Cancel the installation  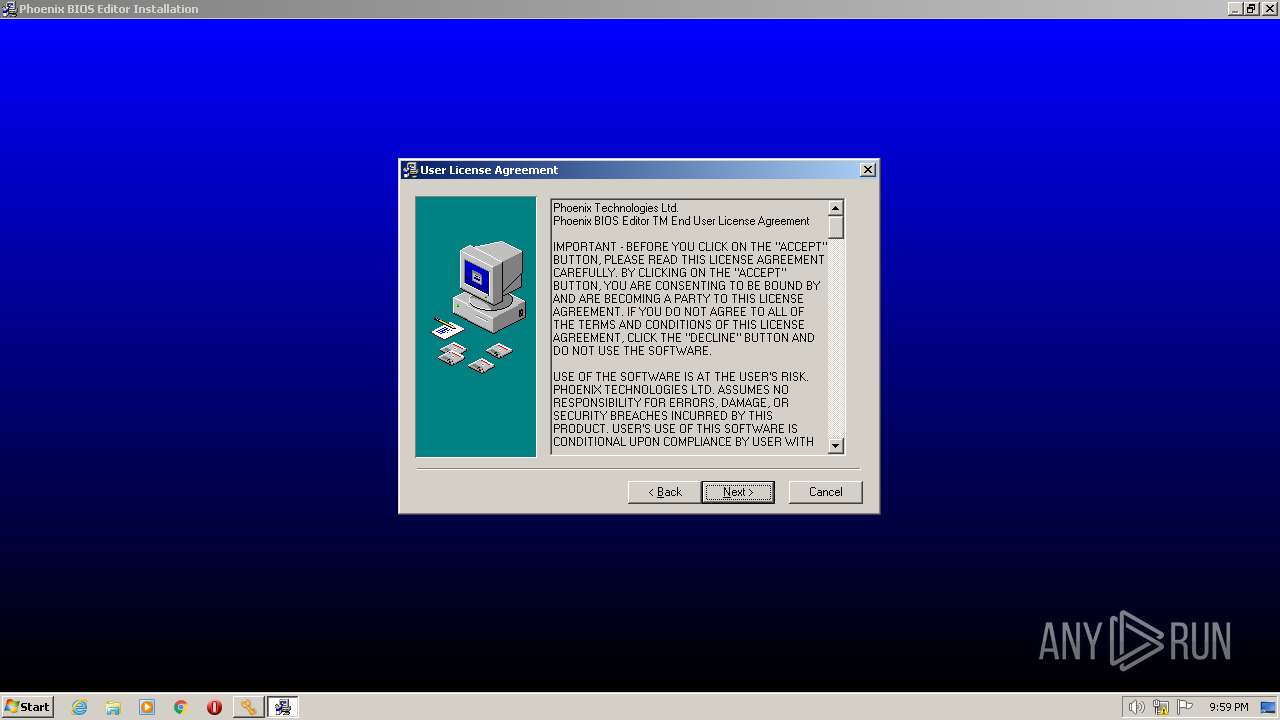[x=825, y=492]
